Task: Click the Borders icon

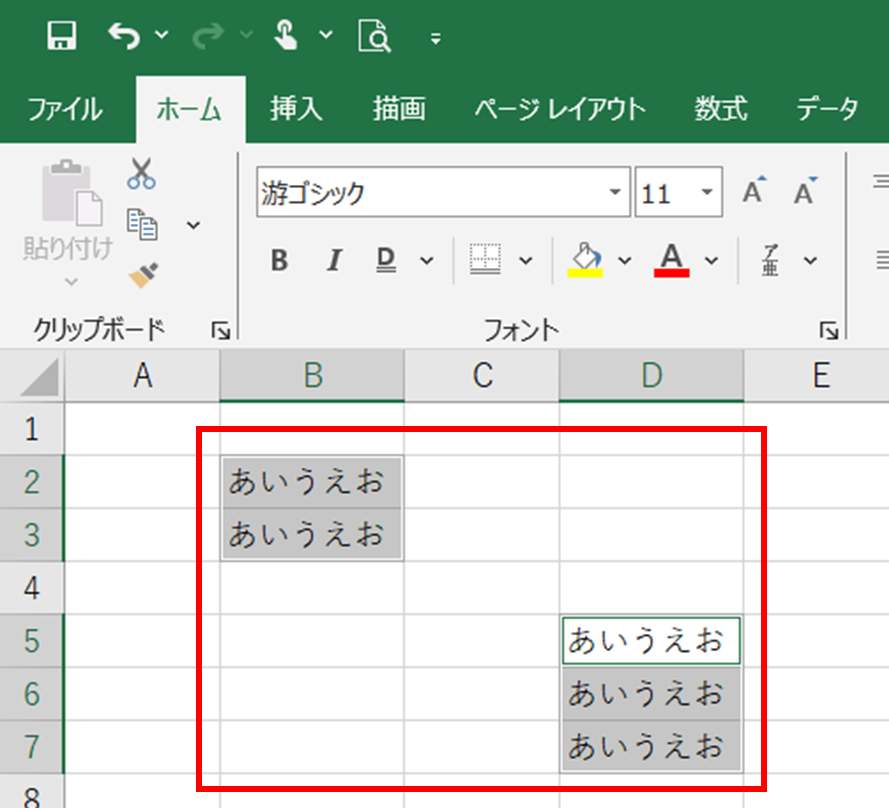Action: 485,260
